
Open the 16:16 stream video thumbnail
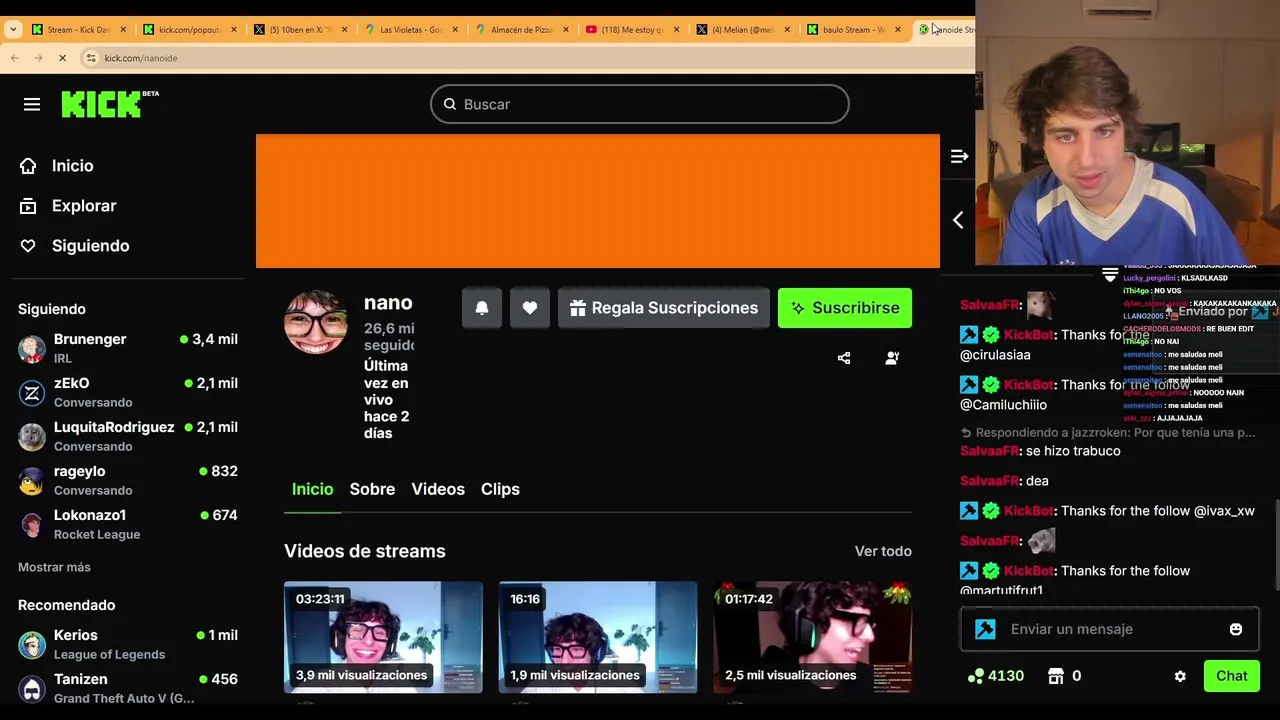(x=598, y=637)
